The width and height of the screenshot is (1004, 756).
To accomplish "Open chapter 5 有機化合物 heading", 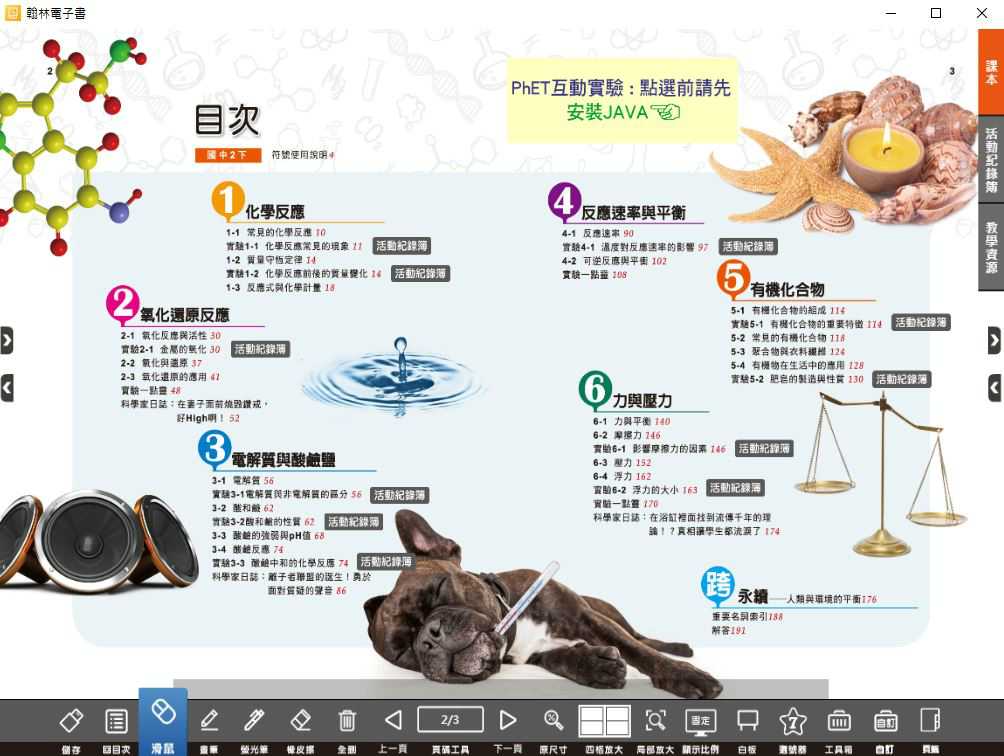I will pyautogui.click(x=788, y=289).
